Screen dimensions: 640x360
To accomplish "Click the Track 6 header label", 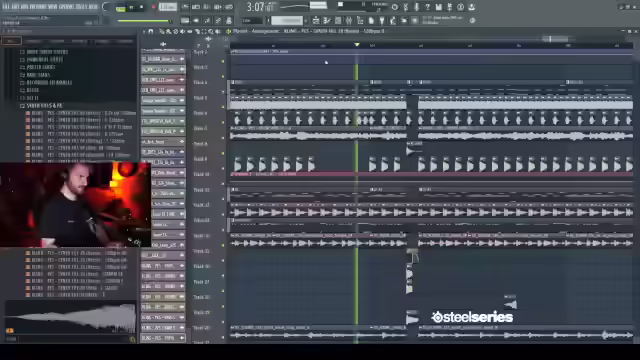I will tap(200, 113).
